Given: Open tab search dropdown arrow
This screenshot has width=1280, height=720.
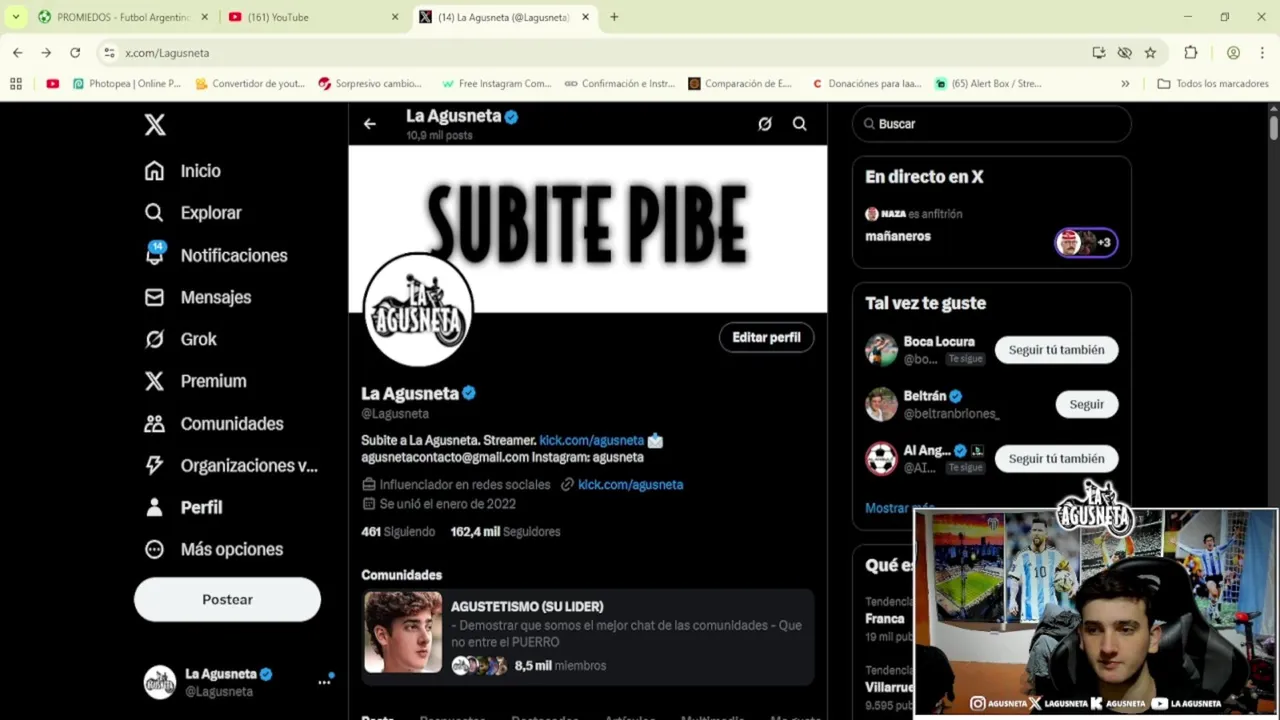Looking at the screenshot, I should point(15,17).
